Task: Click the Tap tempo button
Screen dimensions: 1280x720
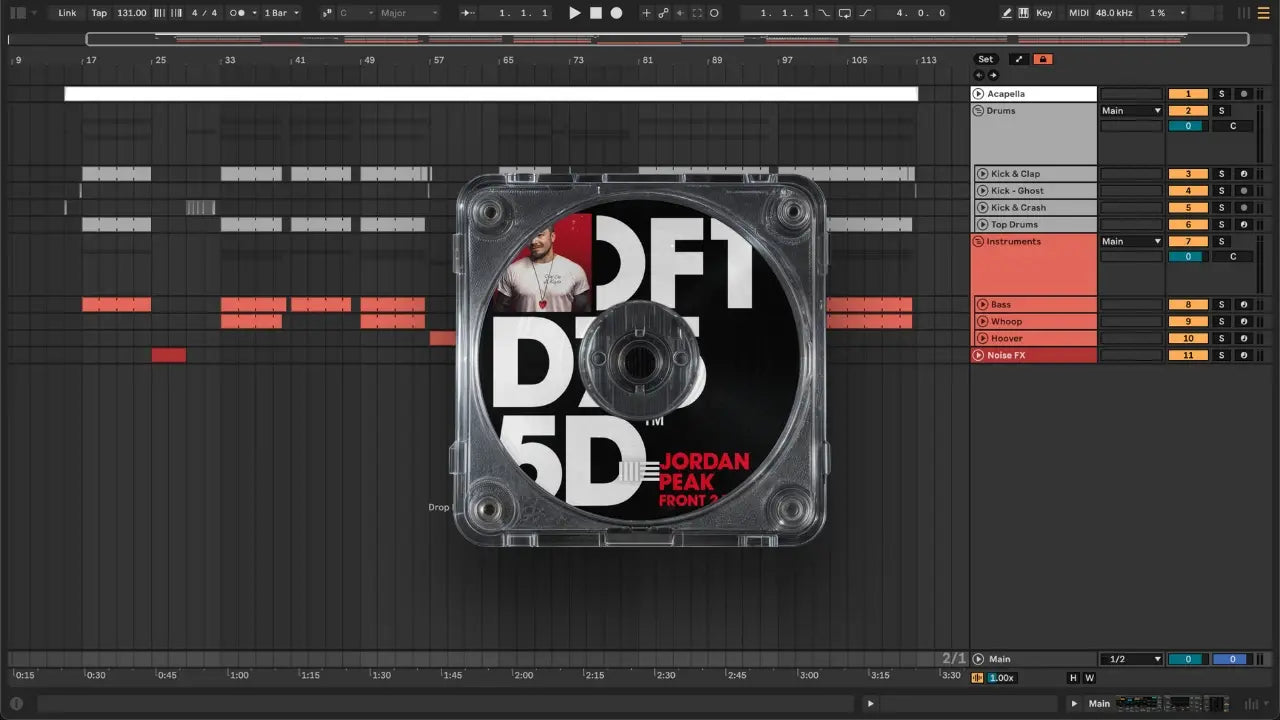Action: 99,13
